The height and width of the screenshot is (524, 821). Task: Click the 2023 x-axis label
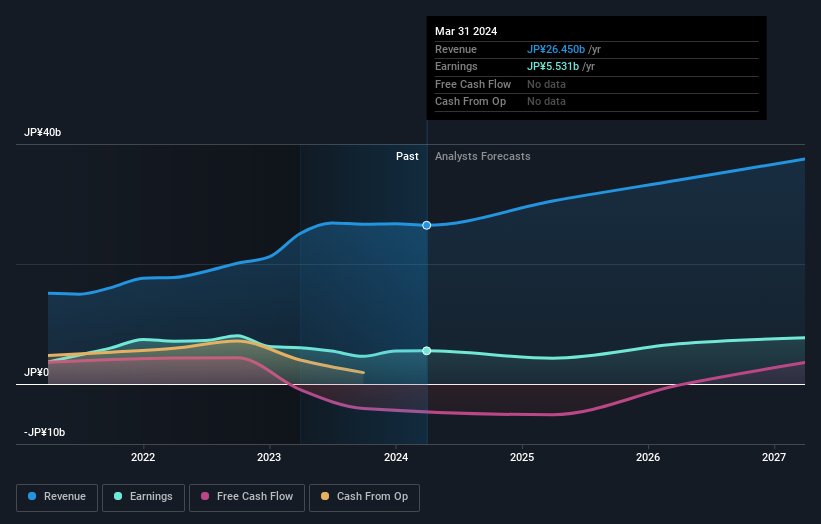269,457
